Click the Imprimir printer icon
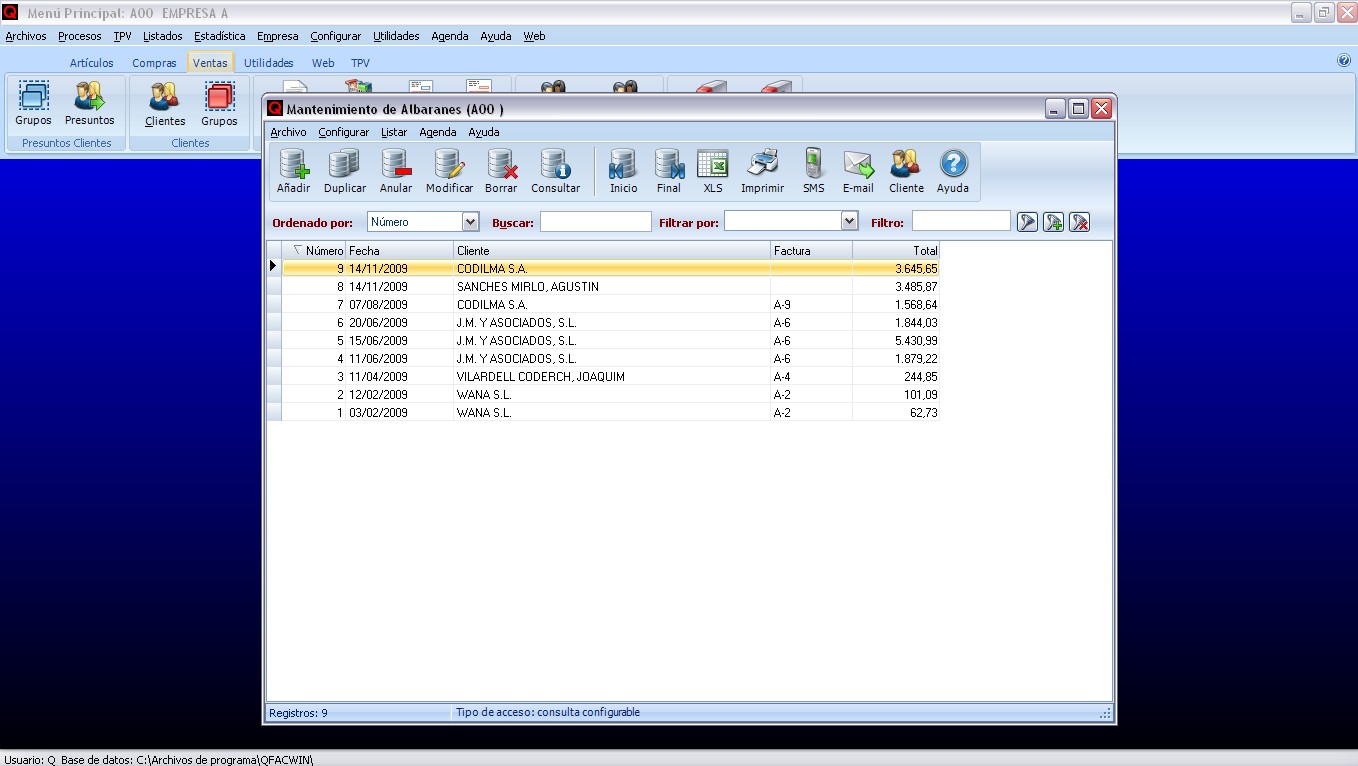 [x=762, y=171]
